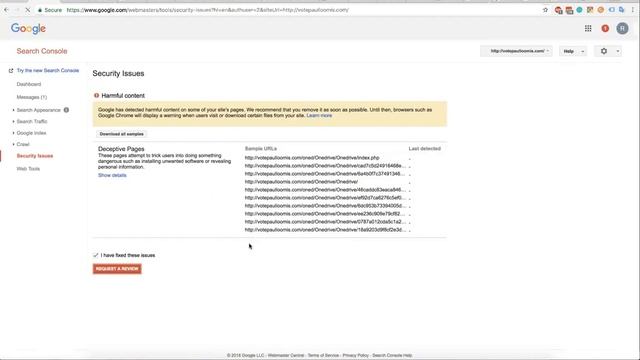Click the rightmost blue extension icon
The height and width of the screenshot is (360, 640).
pos(622,10)
